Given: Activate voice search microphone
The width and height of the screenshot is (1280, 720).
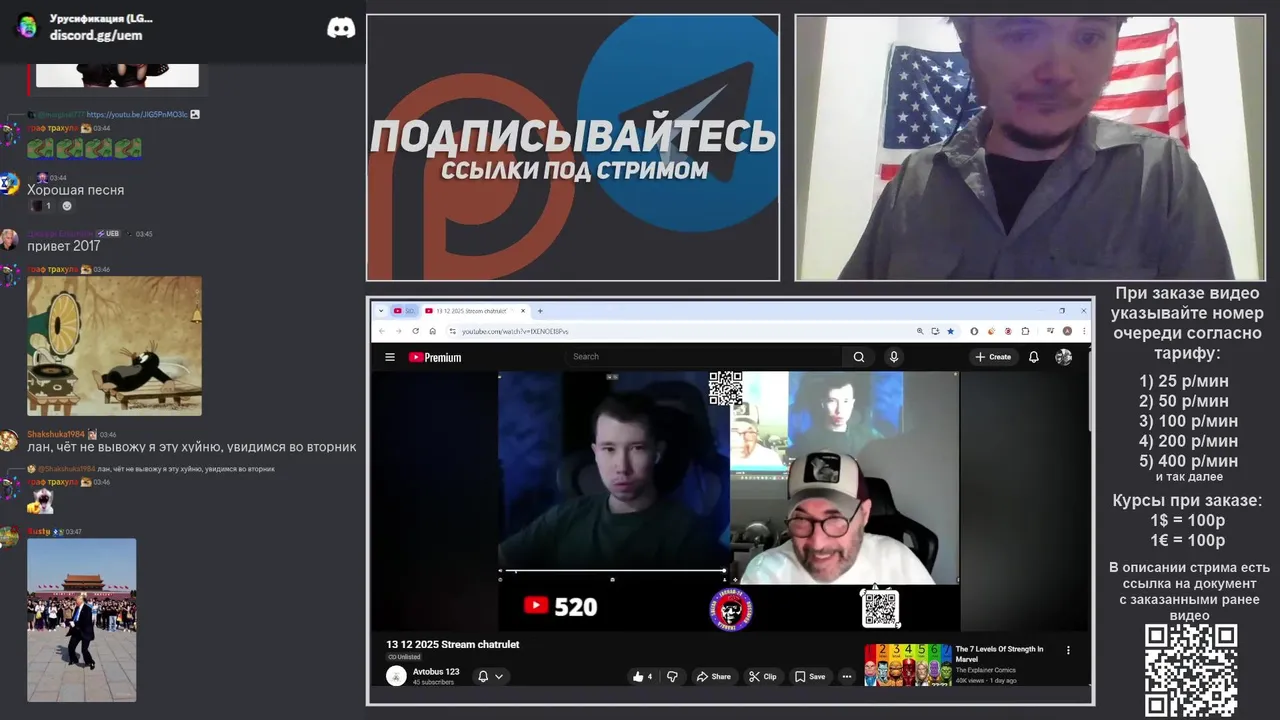Looking at the screenshot, I should pyautogui.click(x=894, y=357).
